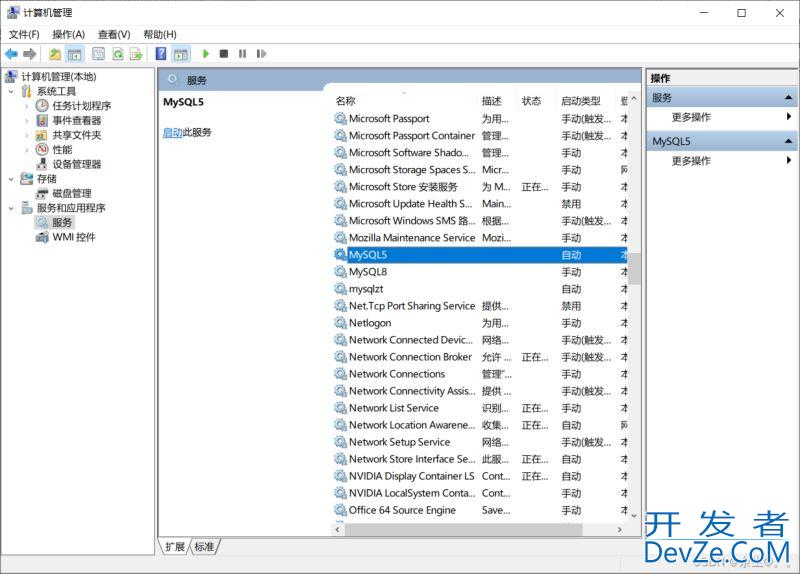Collapse the 存储 tree node
Screen dimensions: 800x574
click(x=11, y=179)
